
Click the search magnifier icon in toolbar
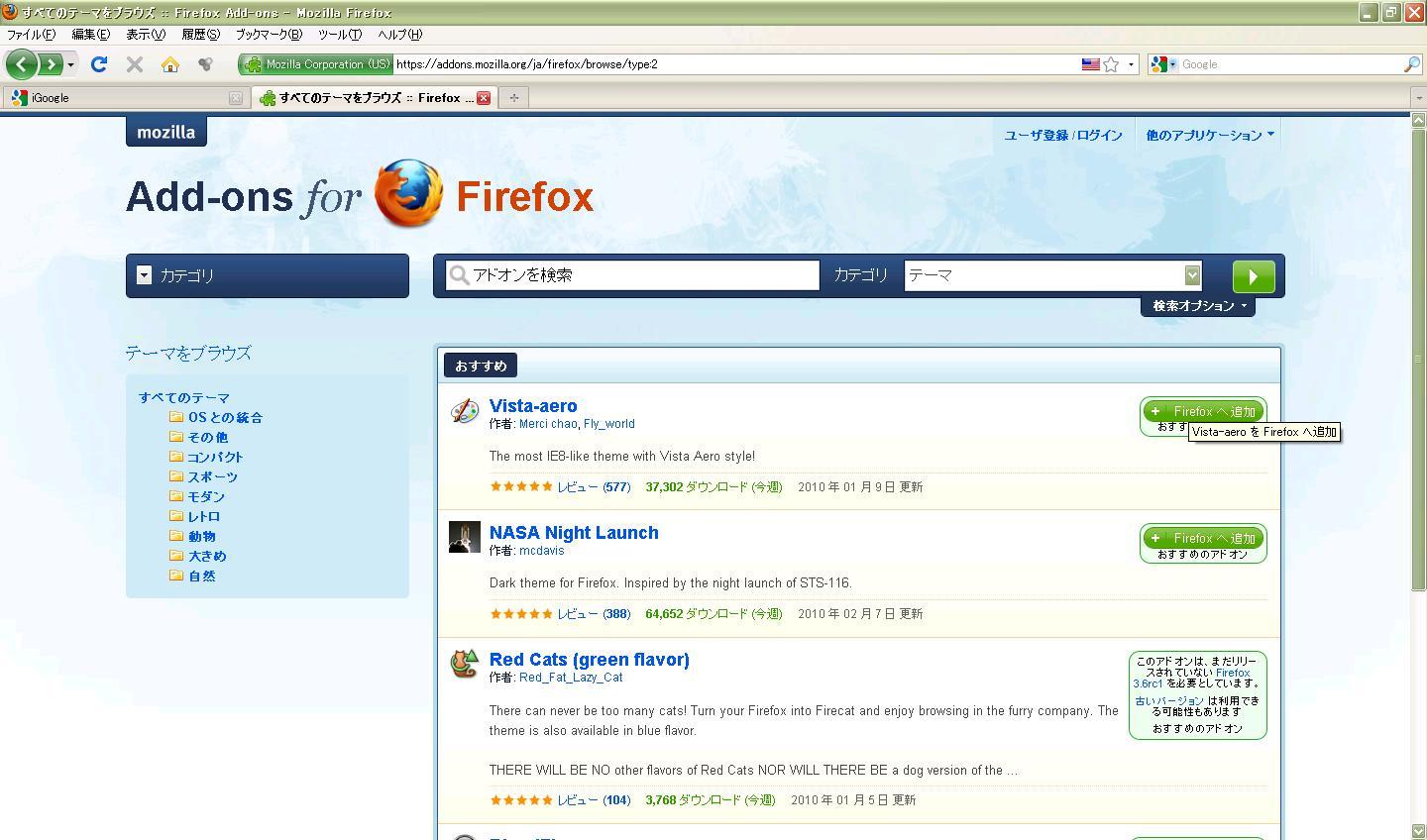click(1412, 64)
